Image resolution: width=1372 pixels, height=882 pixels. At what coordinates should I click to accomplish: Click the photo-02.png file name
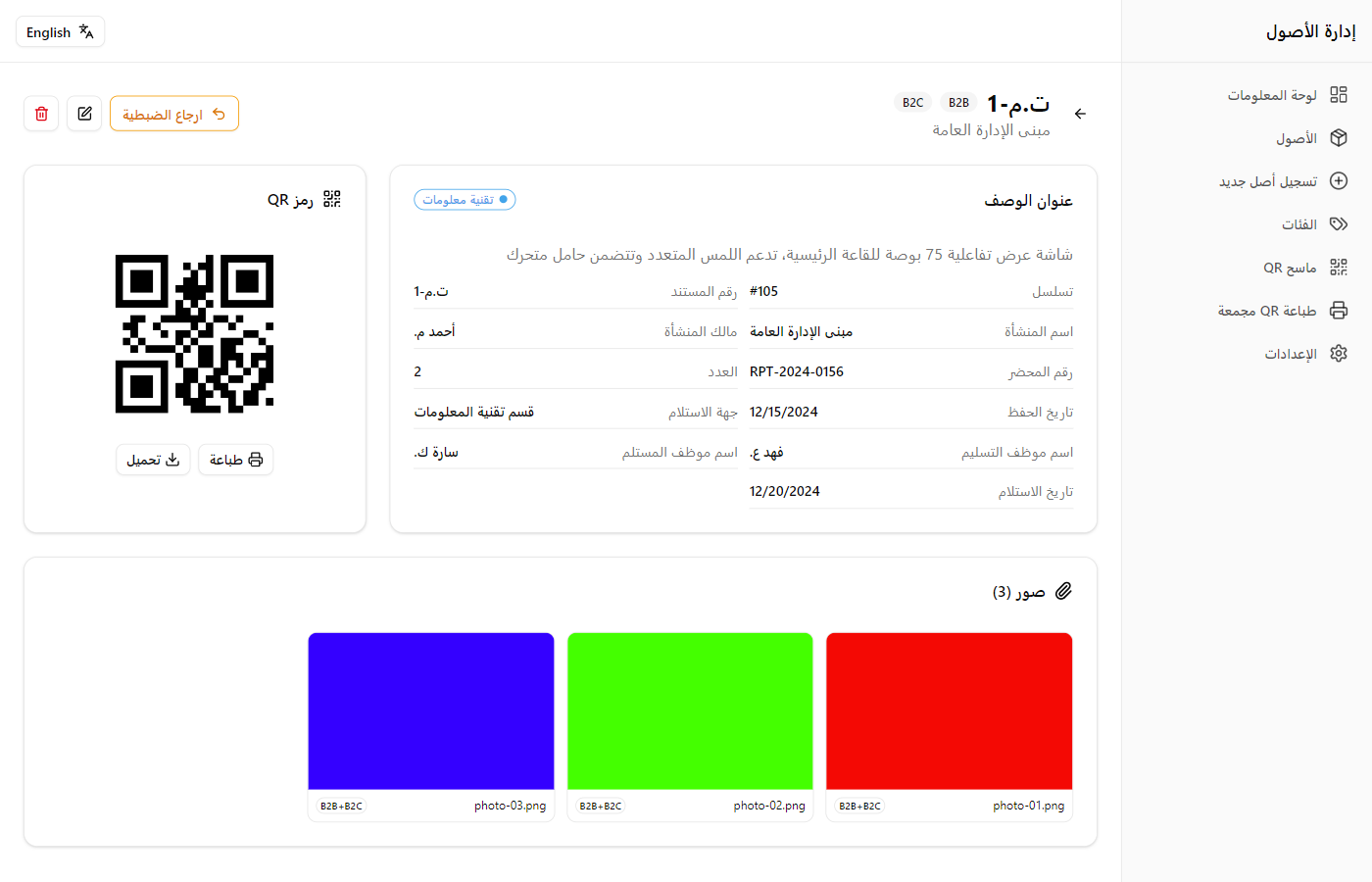(x=769, y=806)
